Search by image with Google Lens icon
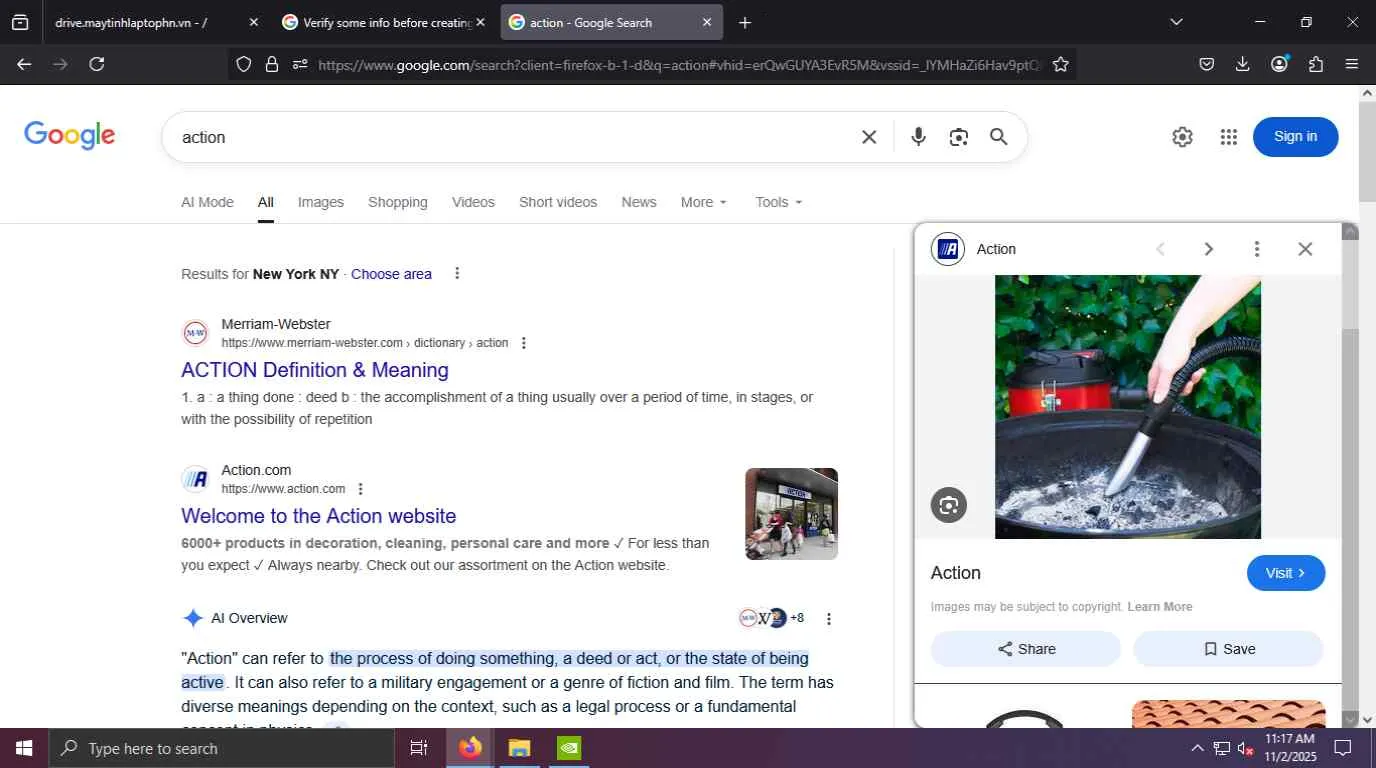The image size is (1376, 768). 959,137
